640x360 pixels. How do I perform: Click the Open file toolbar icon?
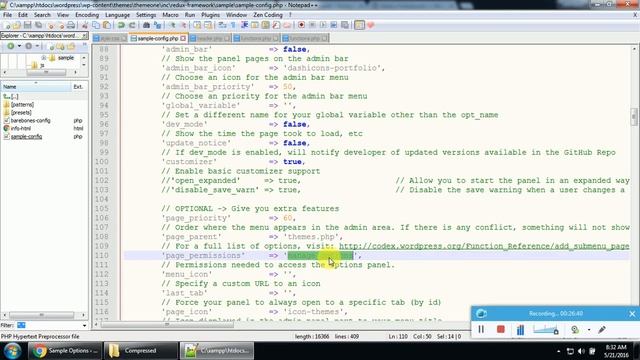[17, 25]
